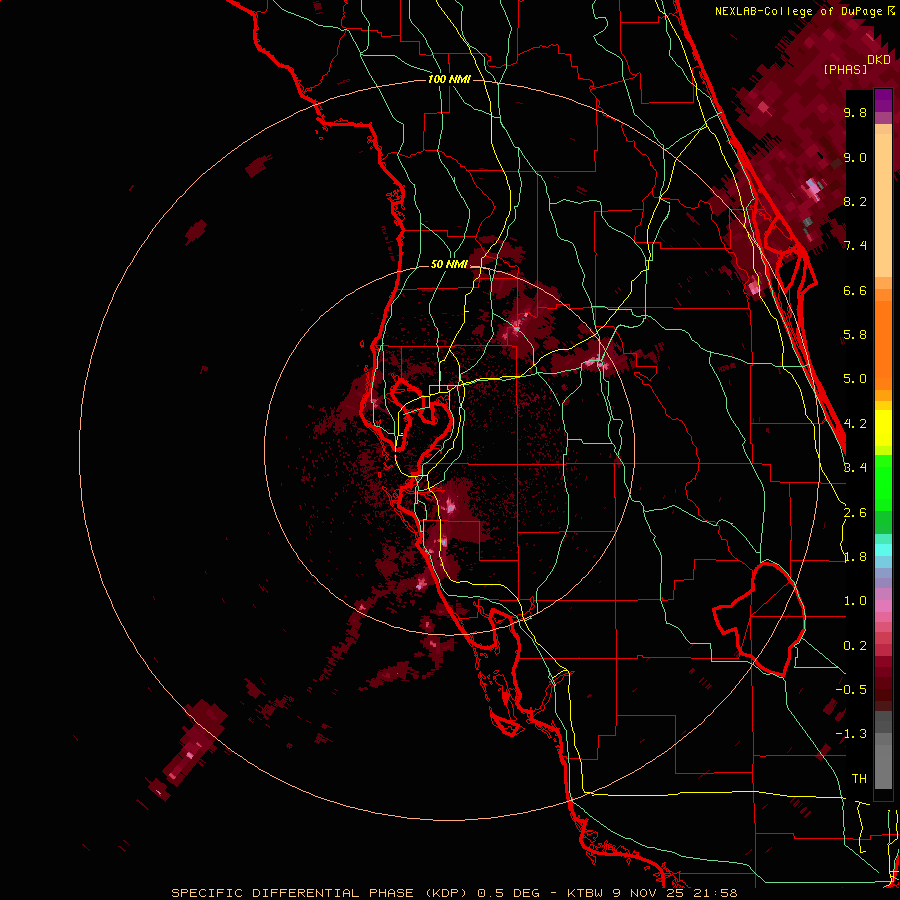Pick the 4.2 legend value
Image resolution: width=900 pixels, height=900 pixels.
[x=855, y=424]
